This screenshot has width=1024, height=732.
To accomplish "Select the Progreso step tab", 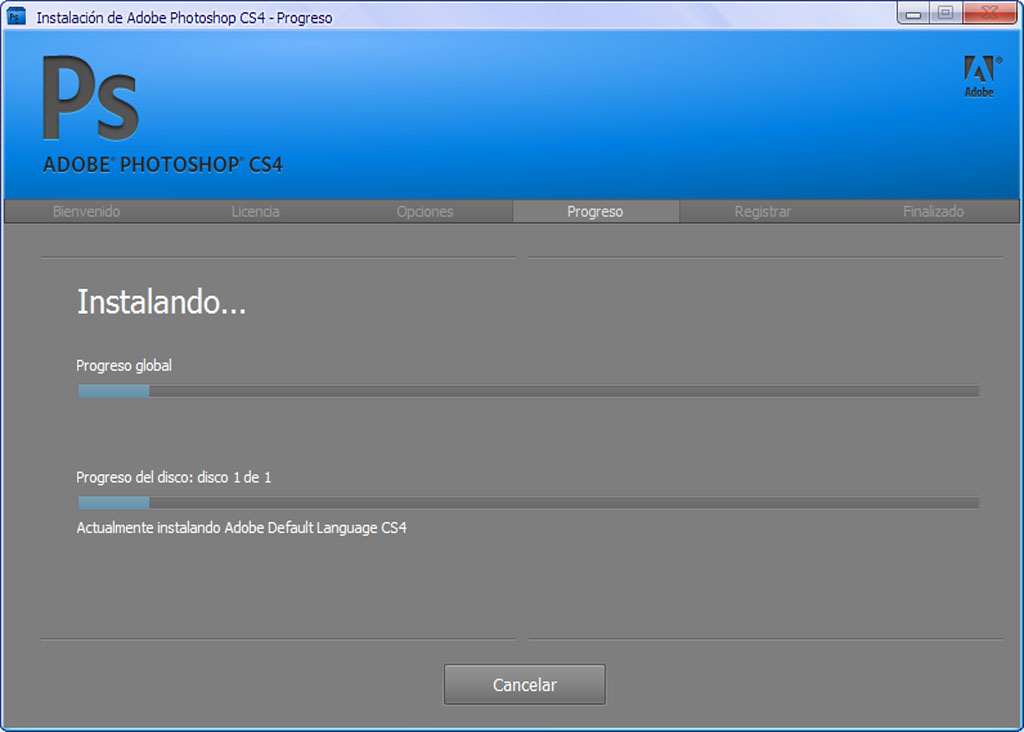I will point(595,212).
